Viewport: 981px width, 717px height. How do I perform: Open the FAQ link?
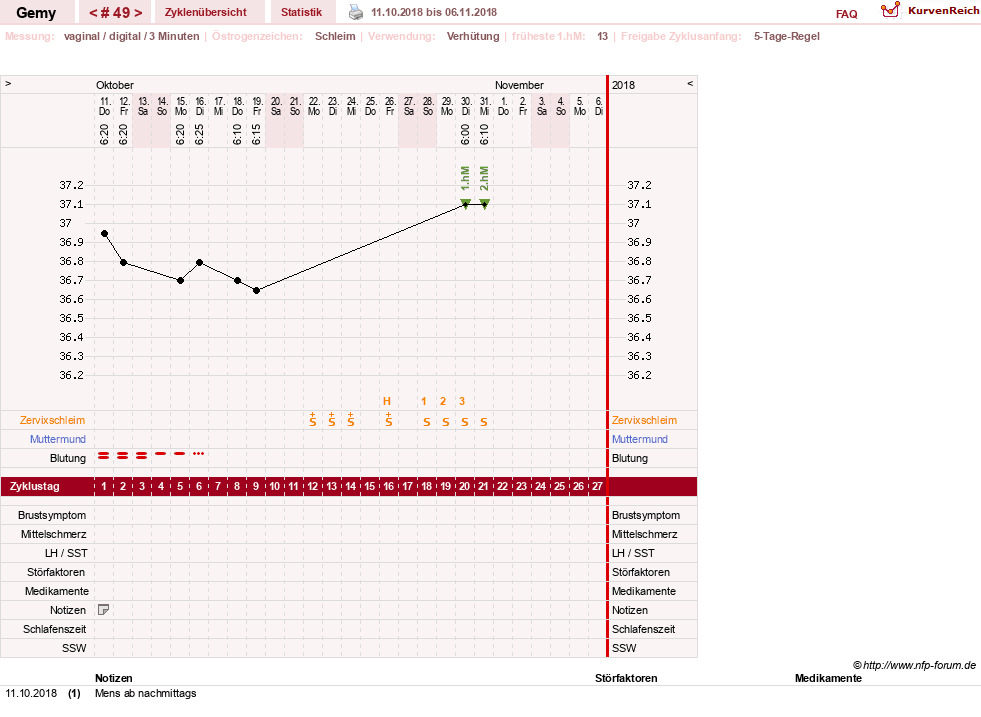click(846, 14)
